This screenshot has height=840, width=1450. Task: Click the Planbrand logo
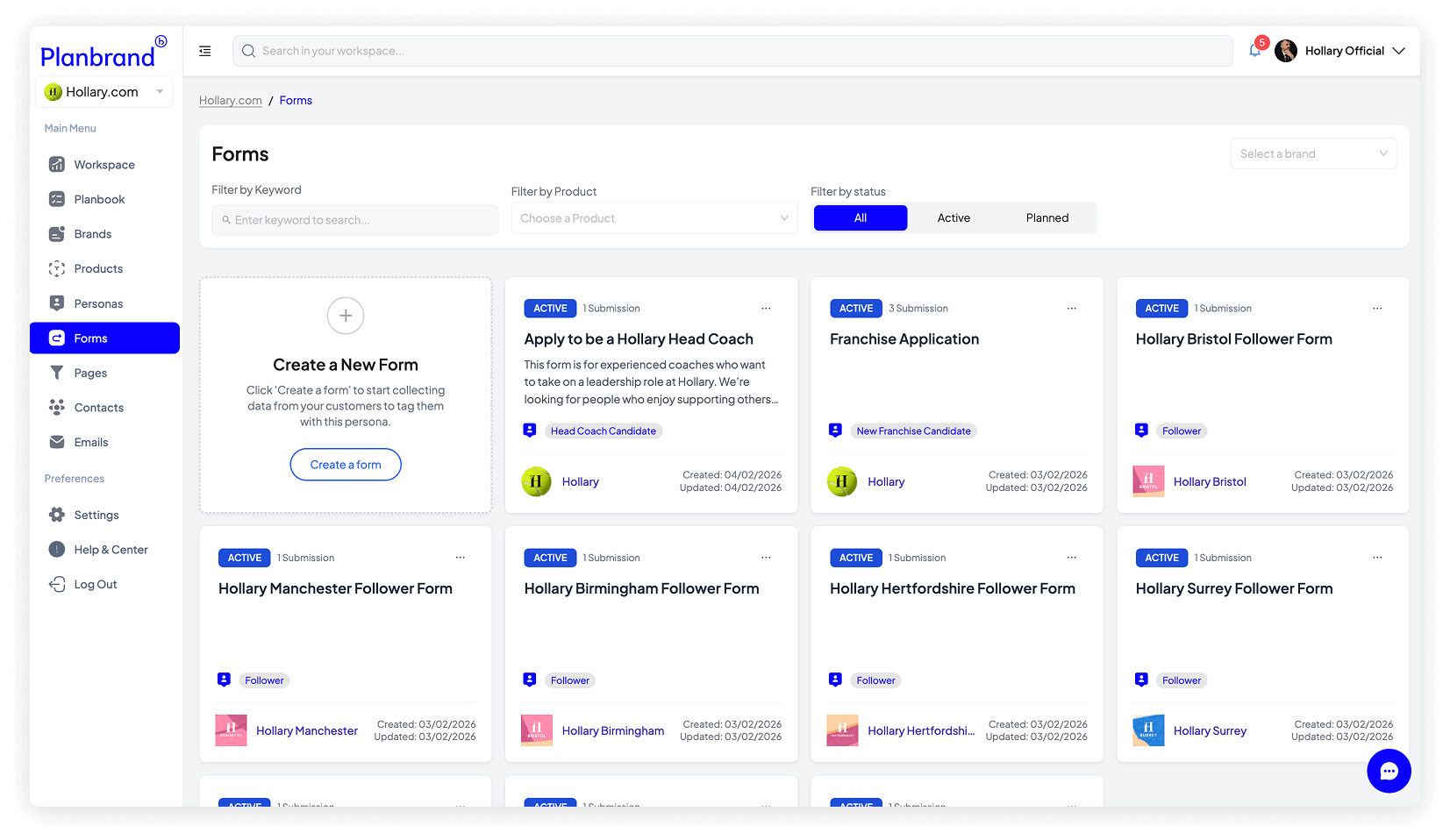(98, 57)
